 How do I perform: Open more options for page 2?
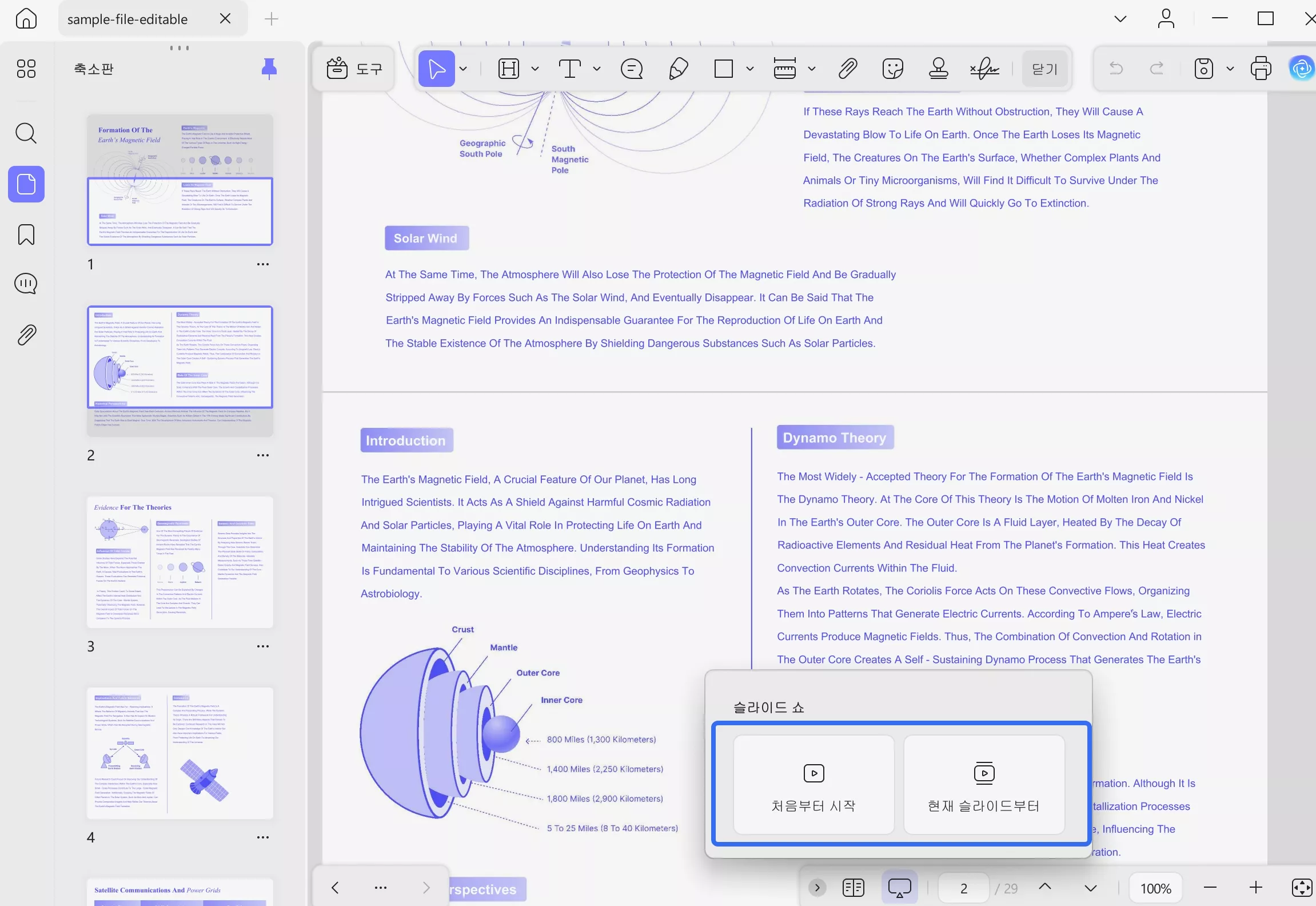[263, 455]
